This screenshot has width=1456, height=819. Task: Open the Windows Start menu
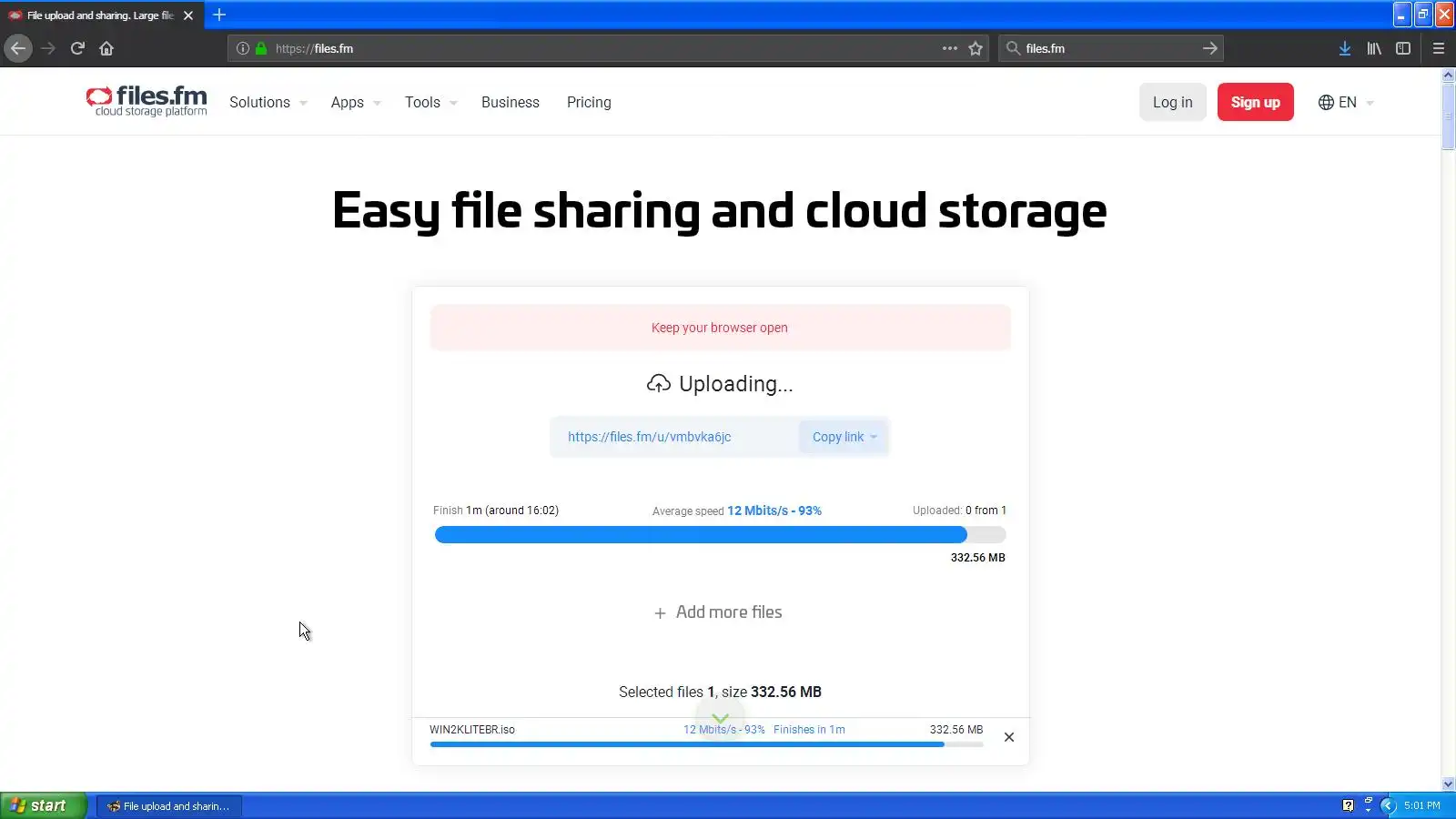point(44,805)
